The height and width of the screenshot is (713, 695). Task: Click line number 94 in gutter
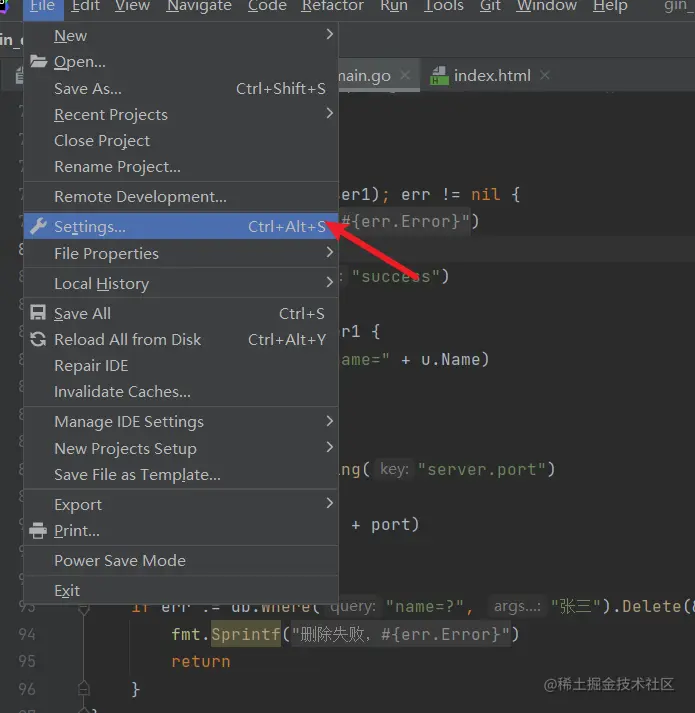[x=27, y=634]
